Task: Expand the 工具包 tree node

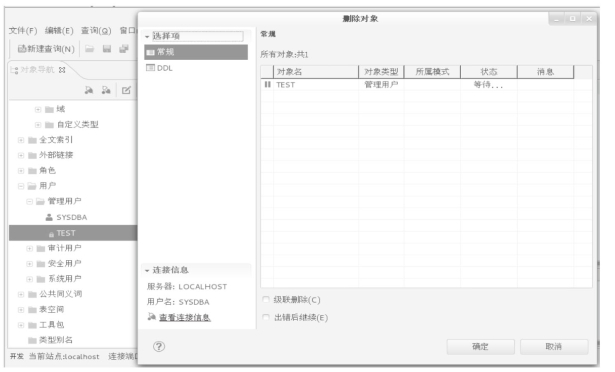Action: click(x=21, y=325)
